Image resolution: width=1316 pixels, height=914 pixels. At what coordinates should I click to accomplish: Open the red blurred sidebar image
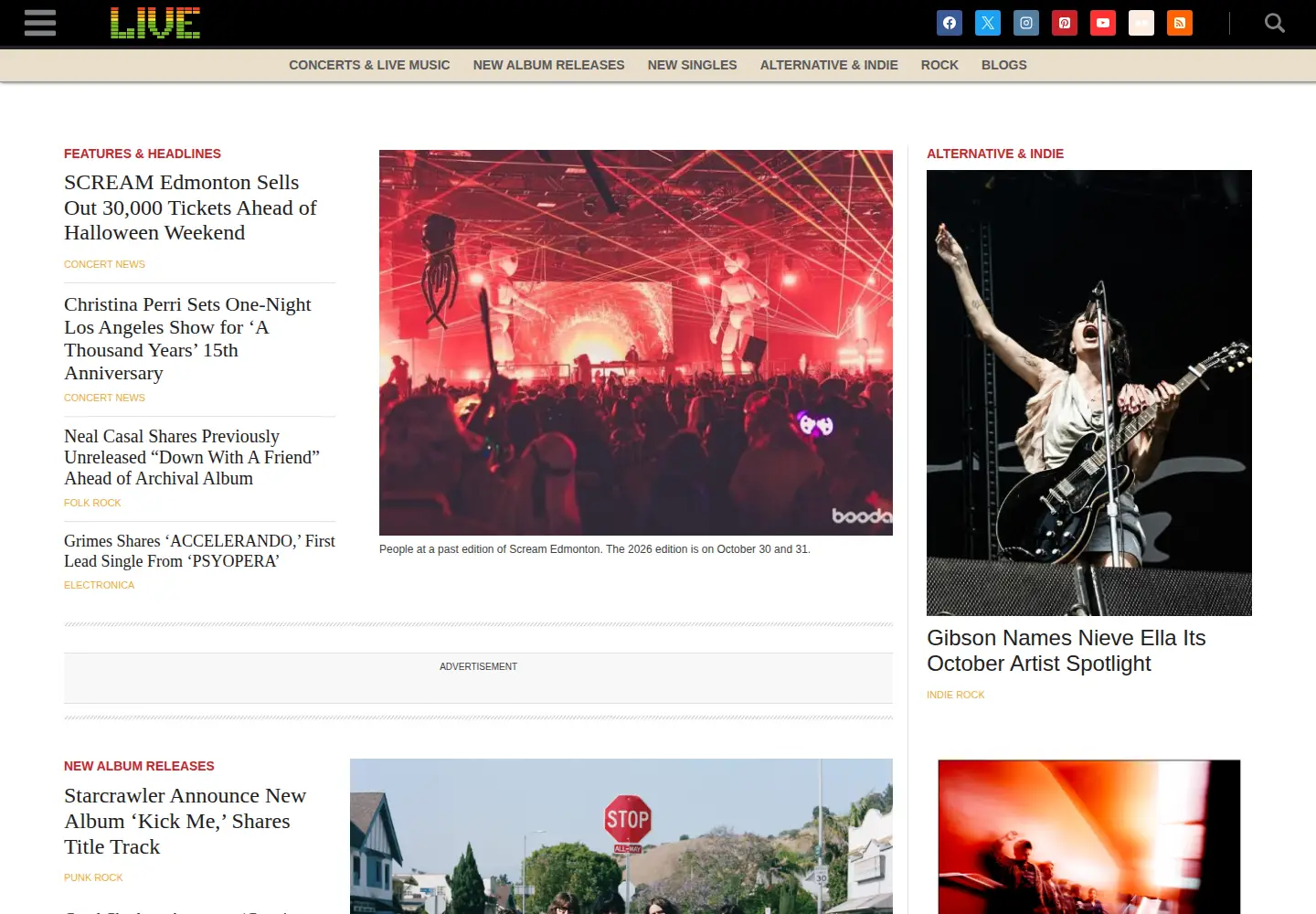pyautogui.click(x=1089, y=837)
